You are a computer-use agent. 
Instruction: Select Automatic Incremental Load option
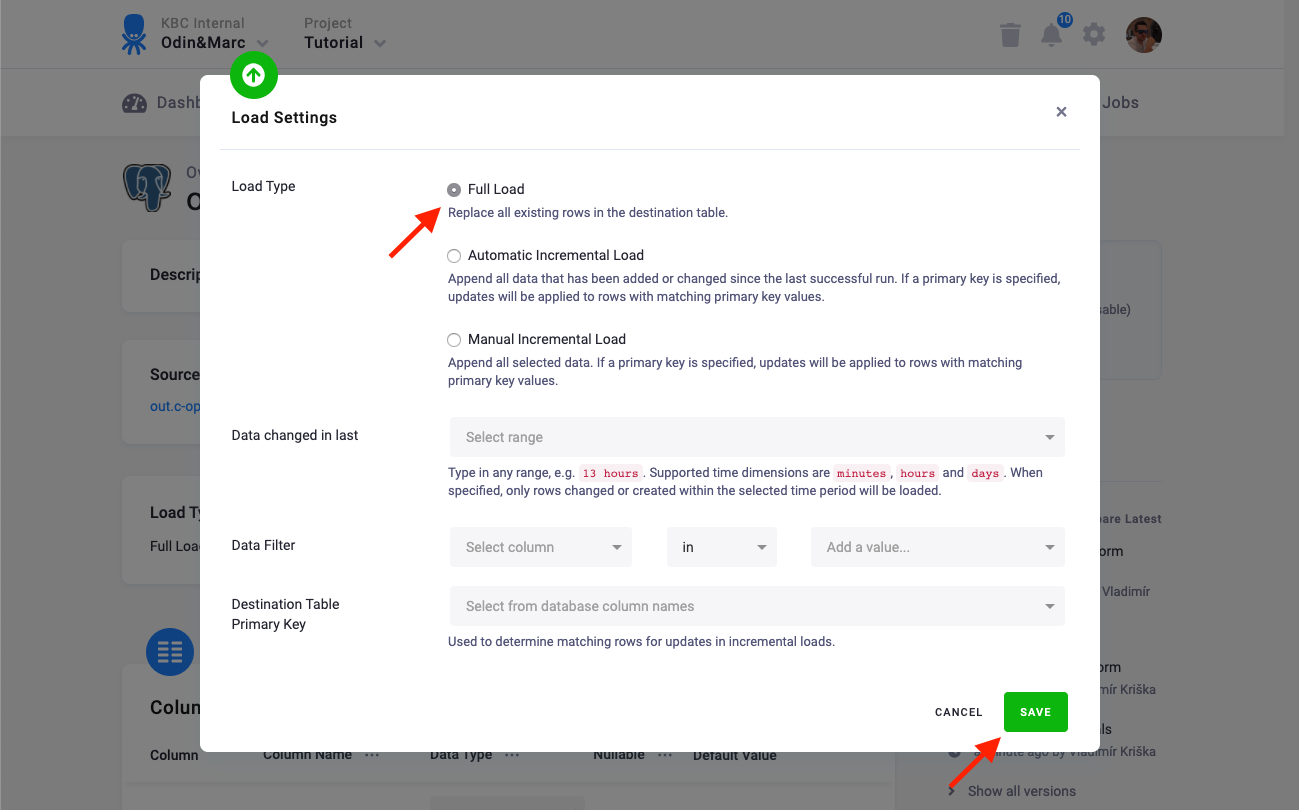click(x=454, y=256)
